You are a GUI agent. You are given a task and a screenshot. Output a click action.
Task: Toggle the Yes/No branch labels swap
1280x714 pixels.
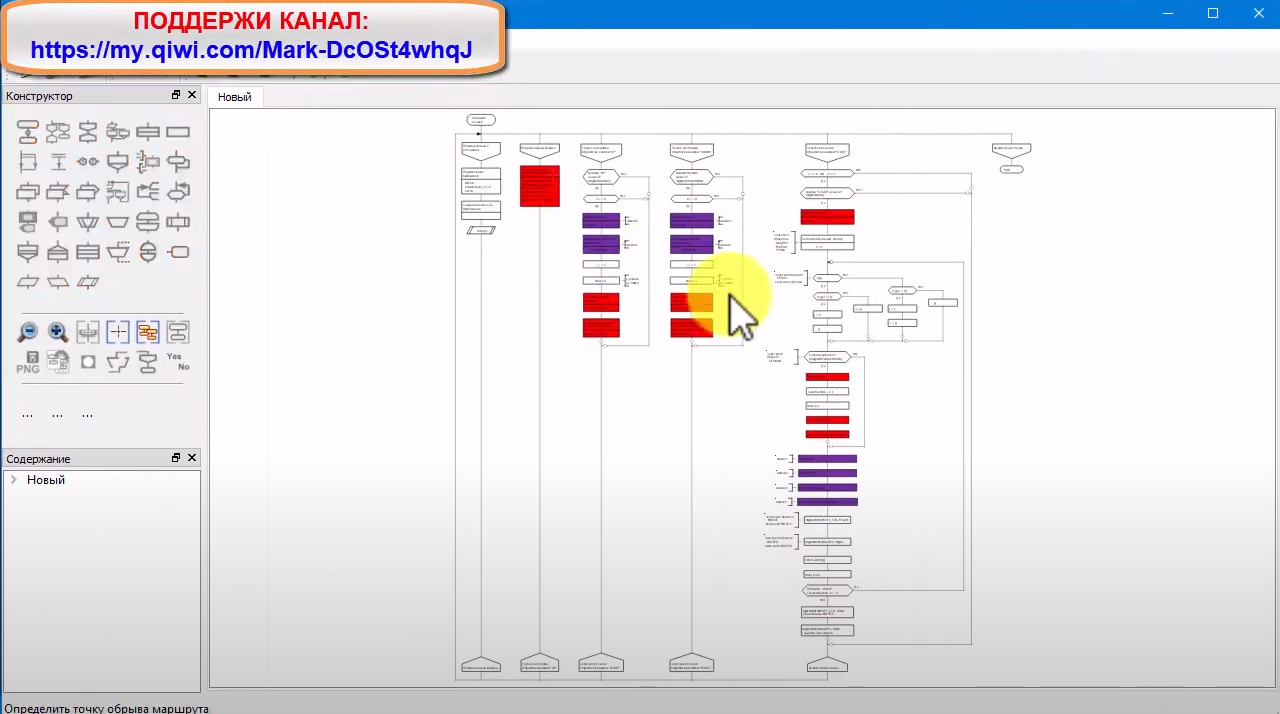(x=178, y=361)
